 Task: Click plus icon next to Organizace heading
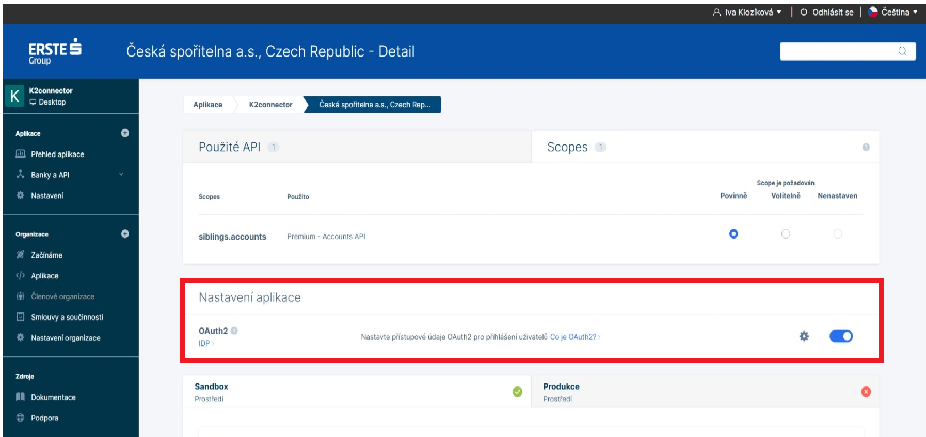coord(125,234)
